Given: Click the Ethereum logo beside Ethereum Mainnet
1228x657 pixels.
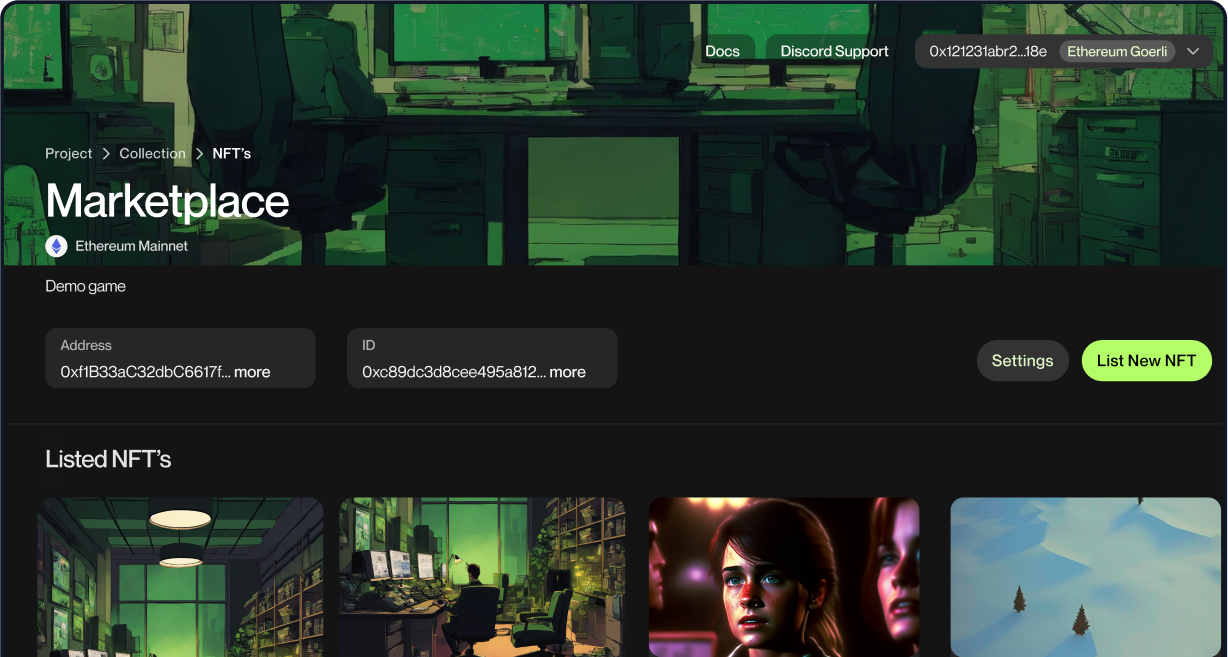Looking at the screenshot, I should pyautogui.click(x=56, y=245).
